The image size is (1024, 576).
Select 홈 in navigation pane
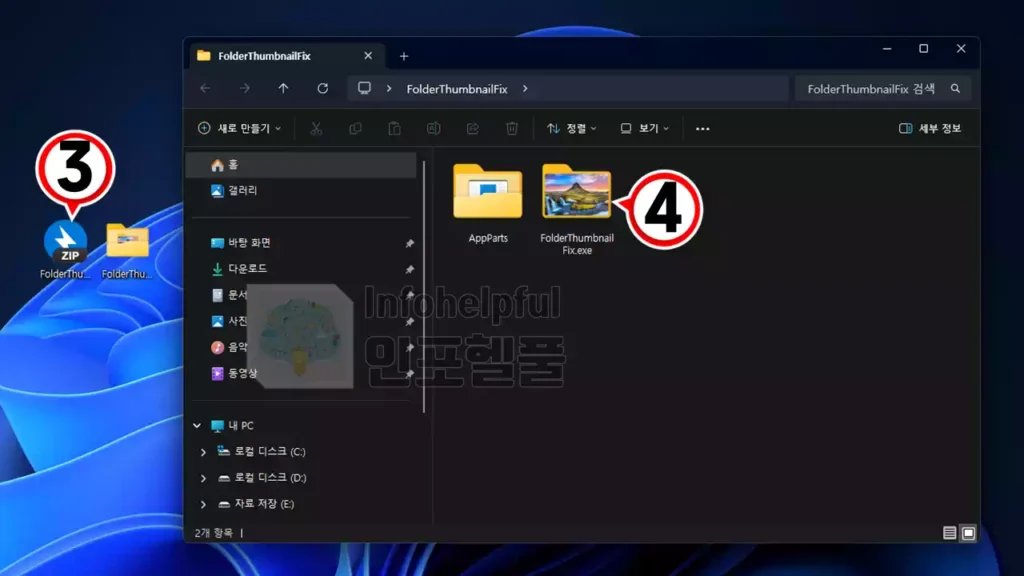tap(302, 165)
